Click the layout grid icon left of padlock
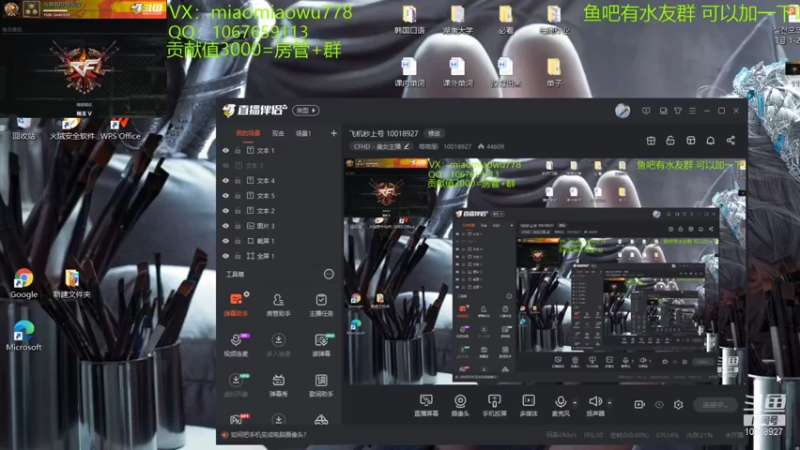The width and height of the screenshot is (800, 450). coord(651,141)
